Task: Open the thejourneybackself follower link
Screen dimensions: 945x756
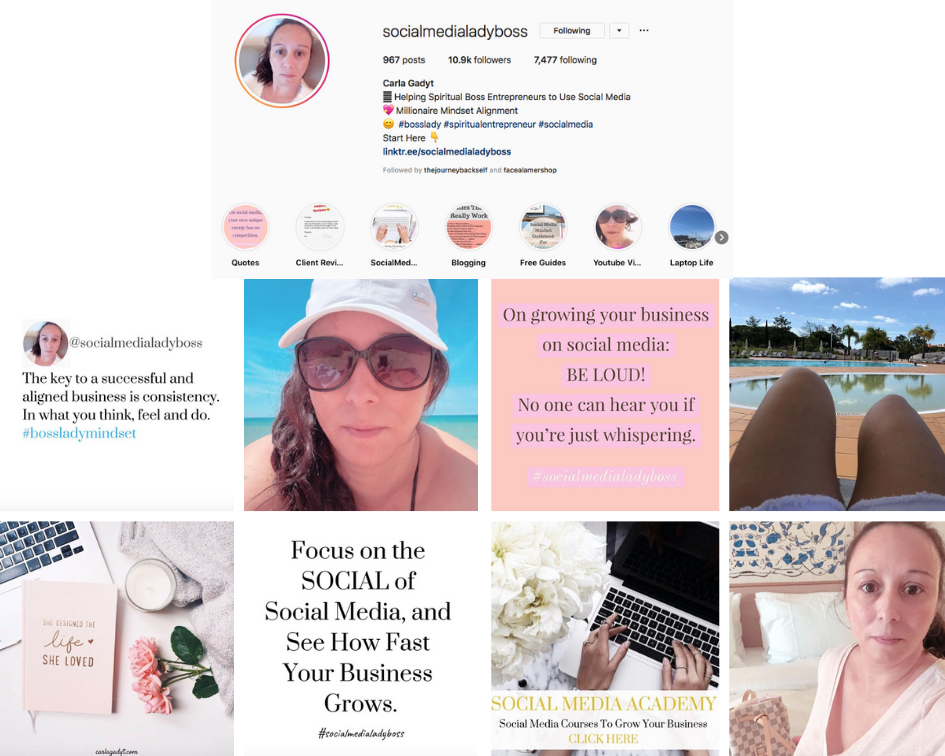Action: (456, 170)
